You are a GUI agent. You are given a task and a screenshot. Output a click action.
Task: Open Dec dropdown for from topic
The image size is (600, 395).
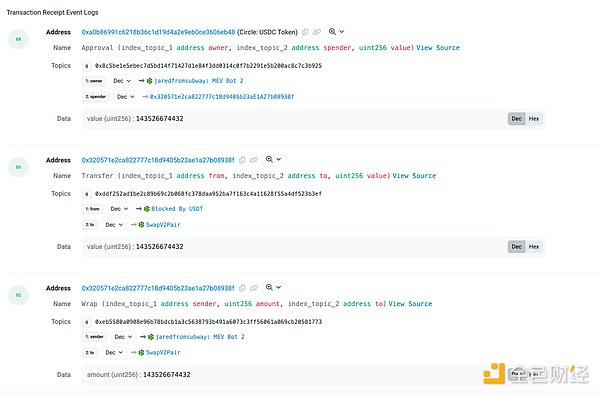click(x=119, y=209)
